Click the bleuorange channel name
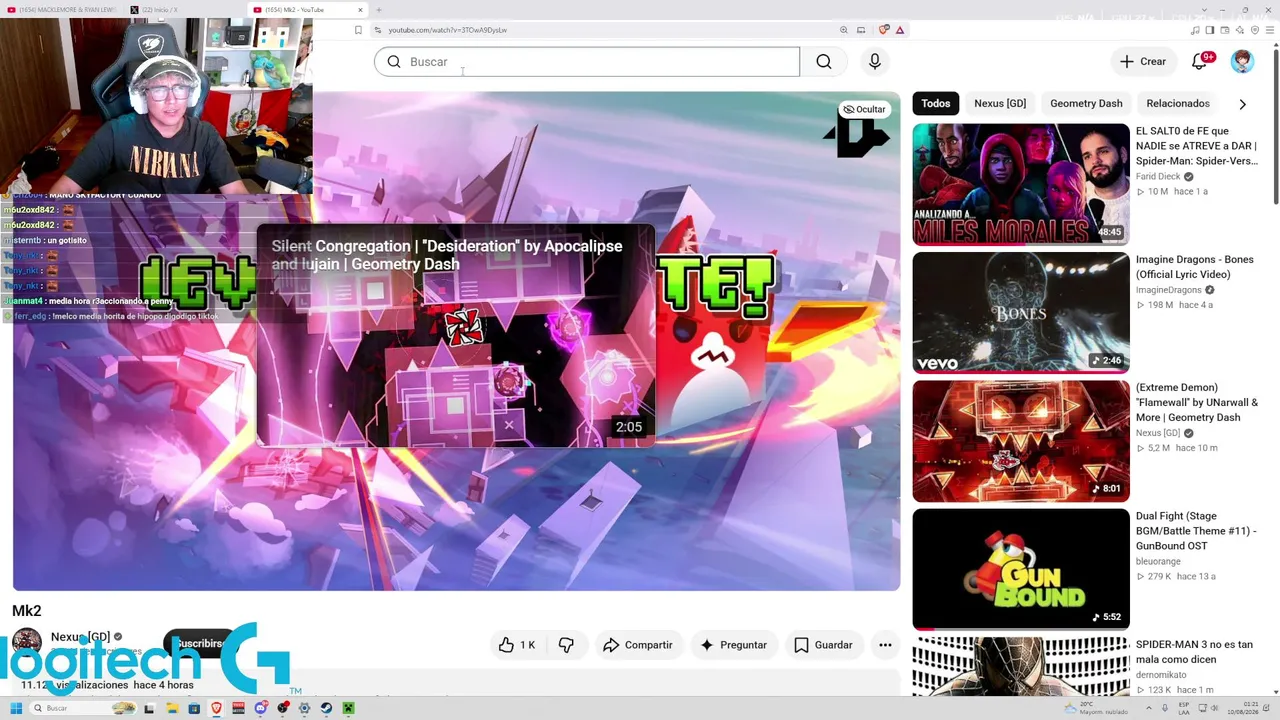1280x720 pixels. point(1158,562)
